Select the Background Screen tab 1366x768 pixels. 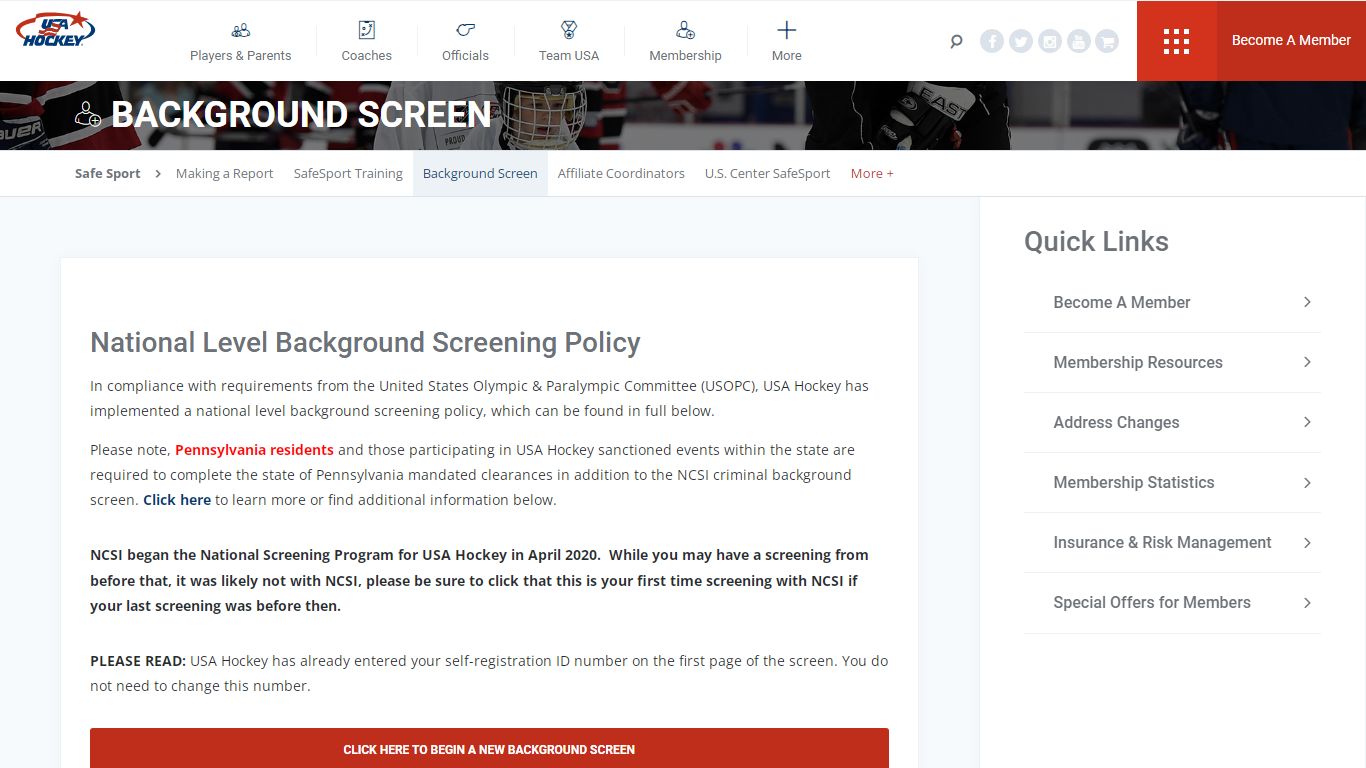480,174
